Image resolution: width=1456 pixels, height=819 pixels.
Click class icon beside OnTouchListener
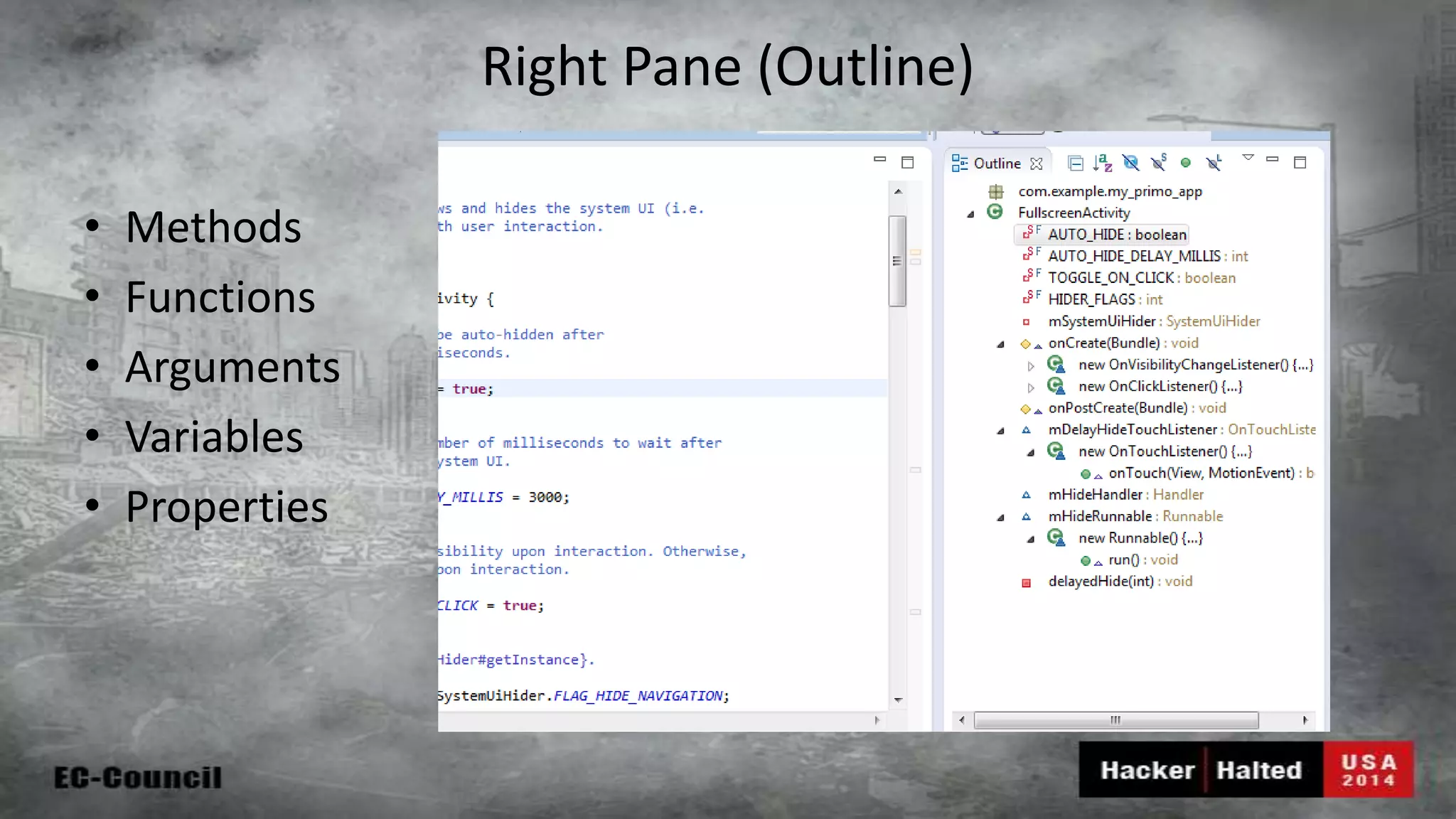click(x=1056, y=451)
